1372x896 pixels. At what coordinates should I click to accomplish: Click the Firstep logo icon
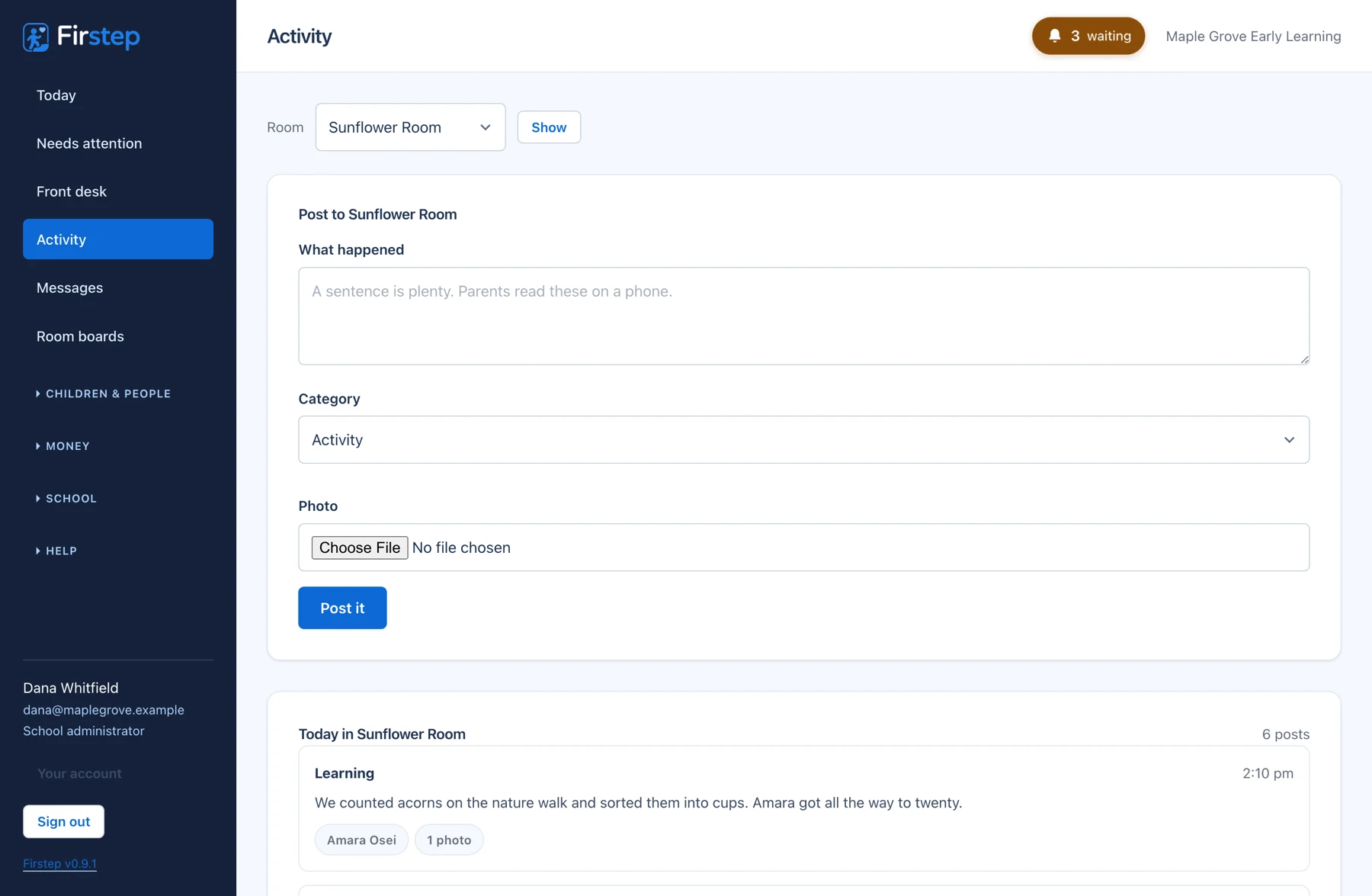click(x=36, y=37)
